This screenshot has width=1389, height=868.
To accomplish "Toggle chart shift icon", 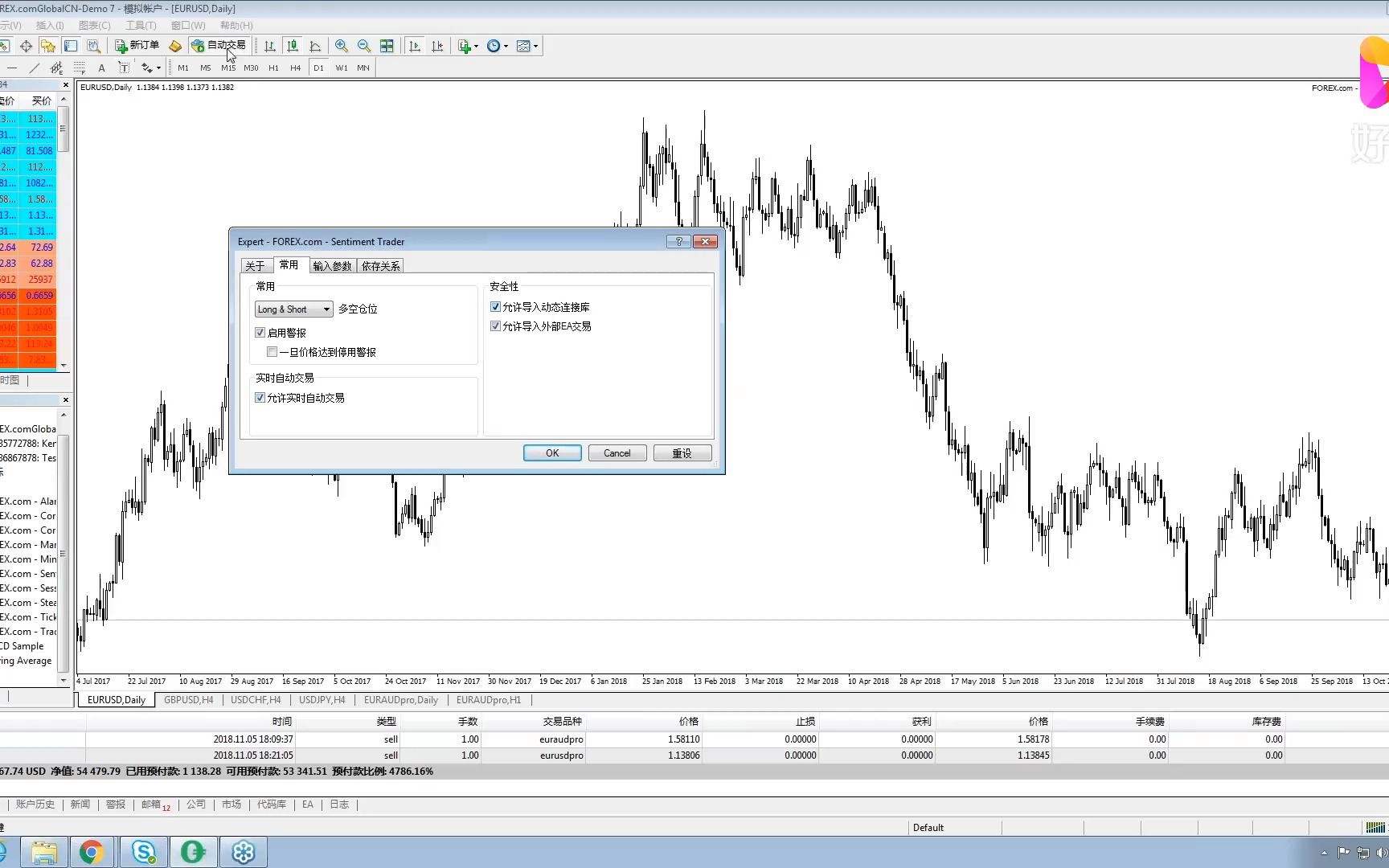I will [436, 46].
